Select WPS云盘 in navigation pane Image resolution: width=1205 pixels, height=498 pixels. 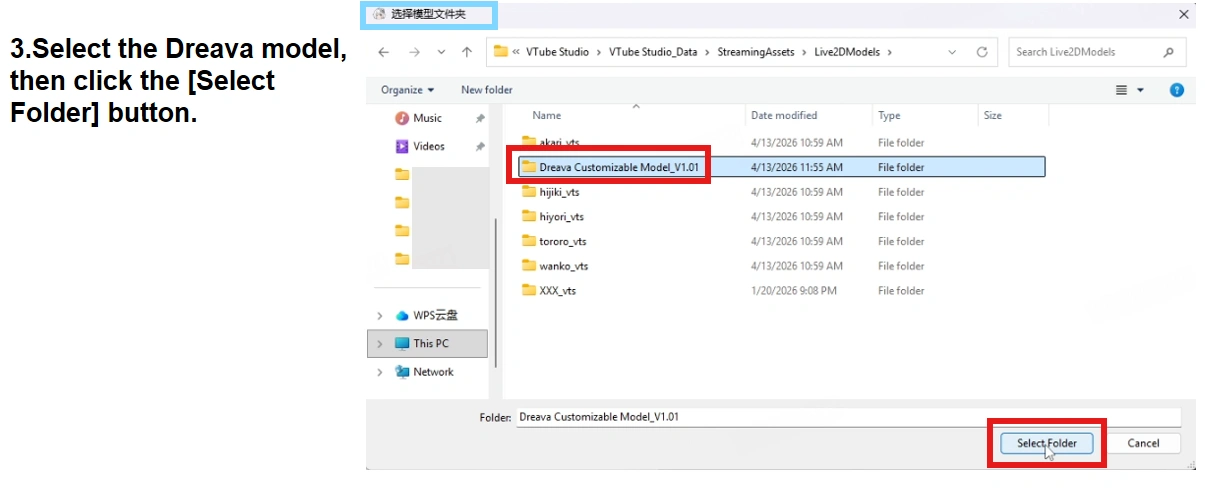coord(427,315)
